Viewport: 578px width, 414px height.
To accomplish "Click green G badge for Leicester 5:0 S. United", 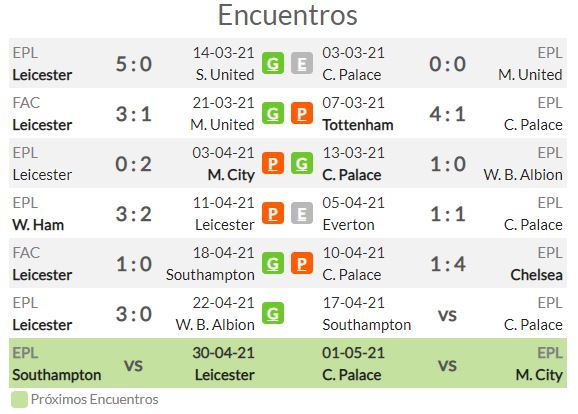I will pos(273,63).
